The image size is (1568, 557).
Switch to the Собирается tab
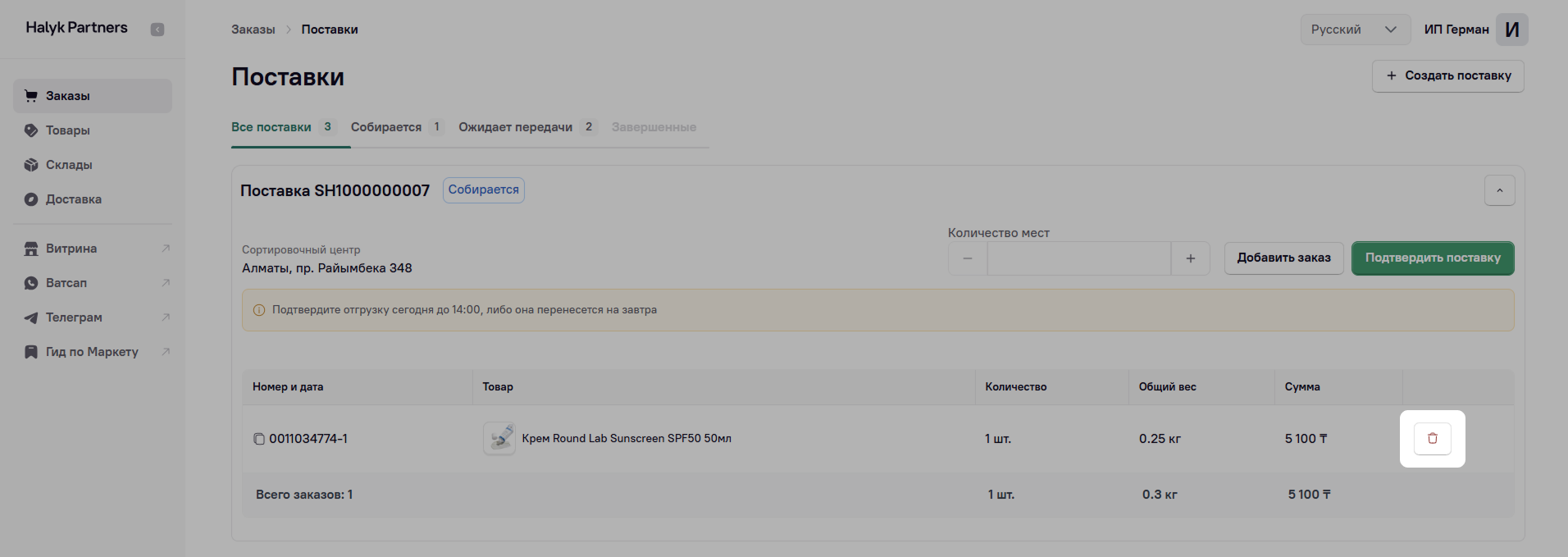(x=386, y=127)
